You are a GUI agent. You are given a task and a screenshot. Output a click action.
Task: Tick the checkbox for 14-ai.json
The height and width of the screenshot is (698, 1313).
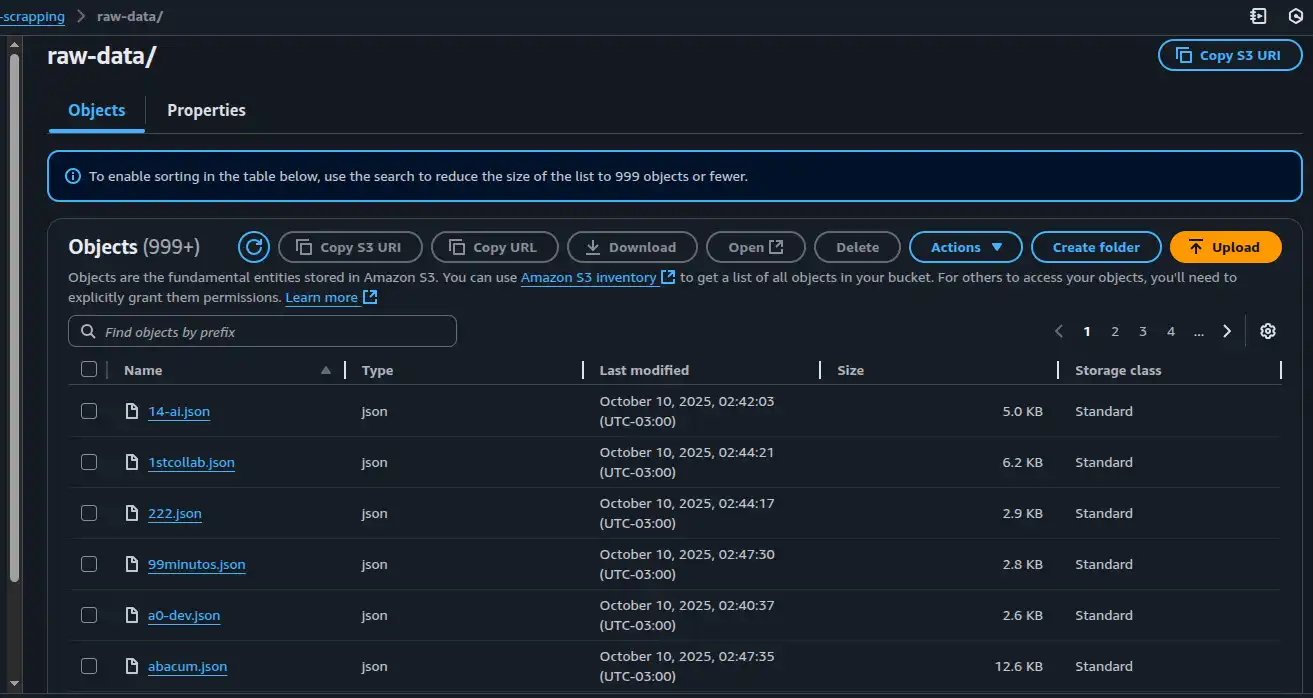point(89,411)
